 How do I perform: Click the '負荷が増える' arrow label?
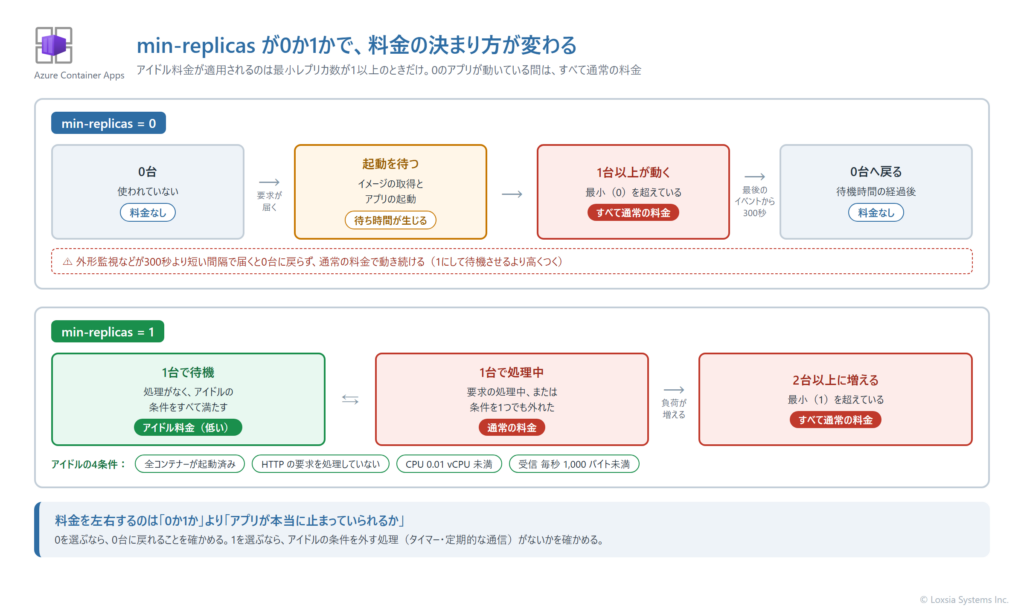(674, 409)
